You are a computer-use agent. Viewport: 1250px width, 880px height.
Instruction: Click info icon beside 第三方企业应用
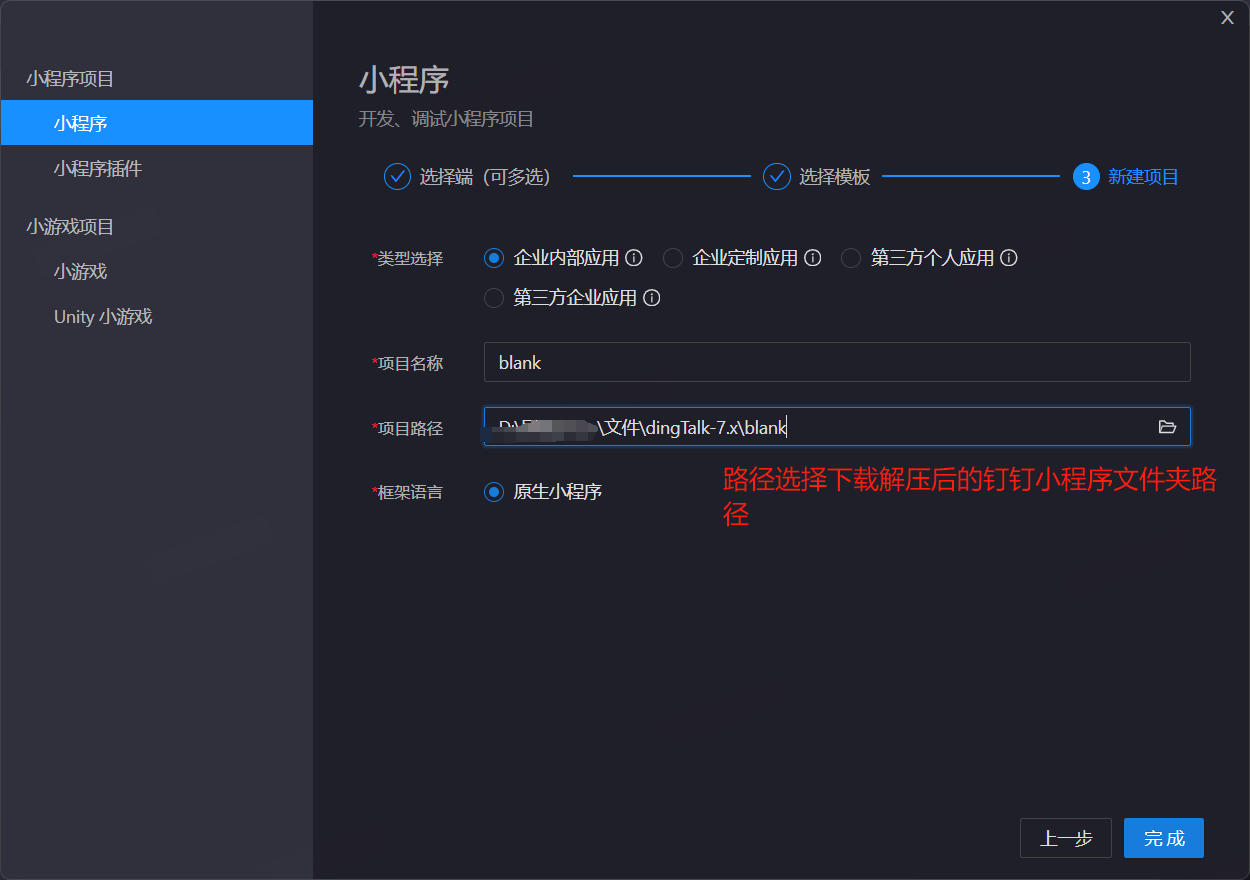pos(651,298)
